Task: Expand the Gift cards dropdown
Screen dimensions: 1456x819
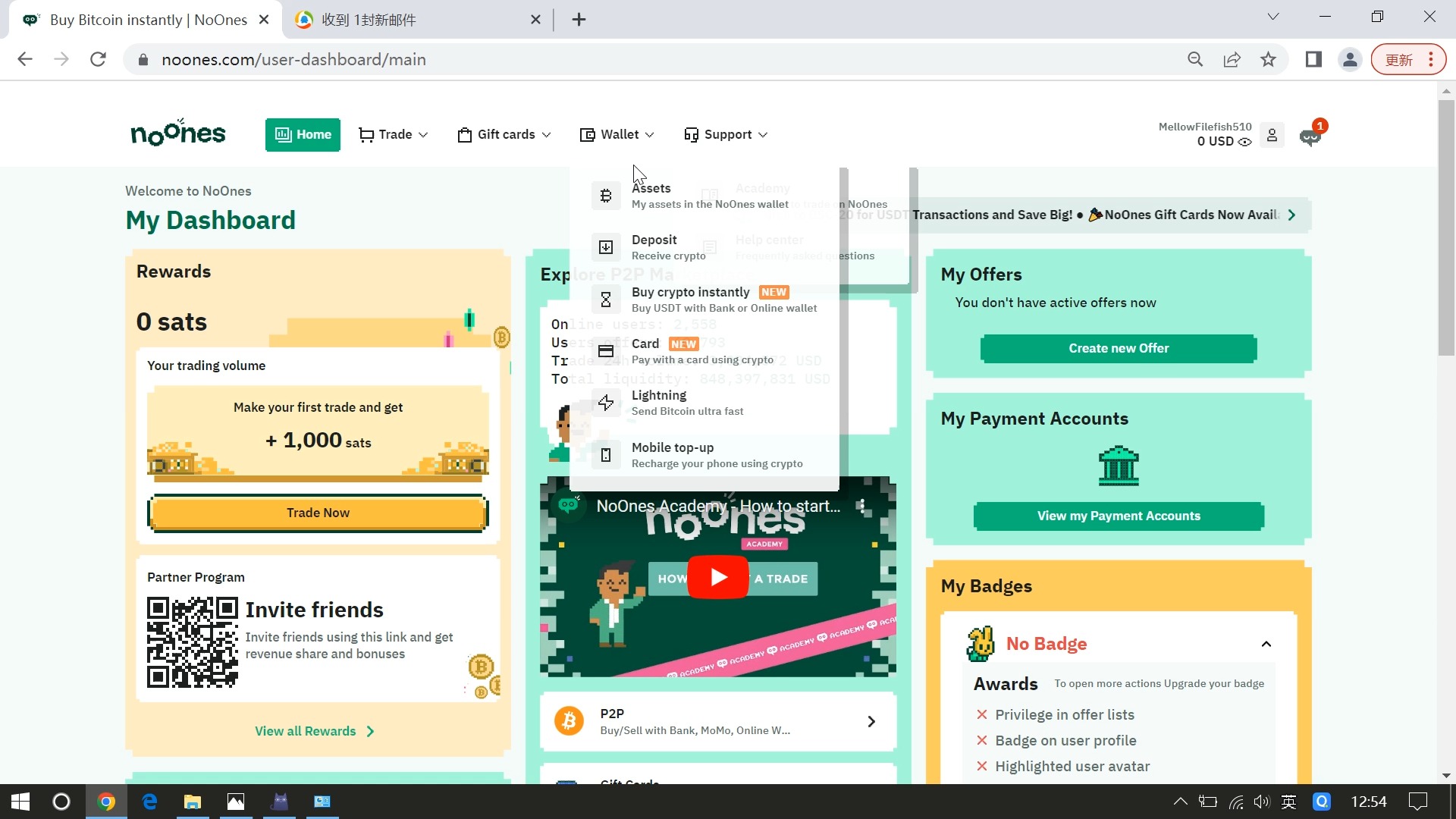Action: [x=504, y=135]
